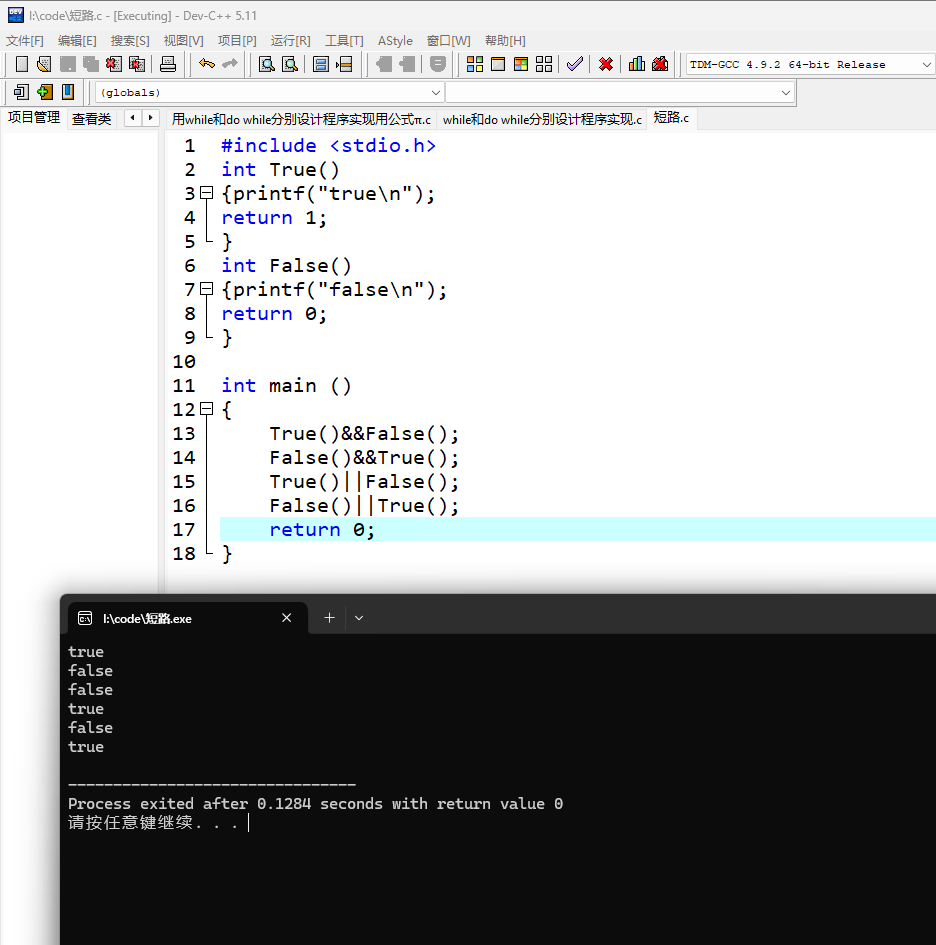Add a new terminal tab with plus button
Image resolution: width=936 pixels, height=945 pixels.
(330, 618)
